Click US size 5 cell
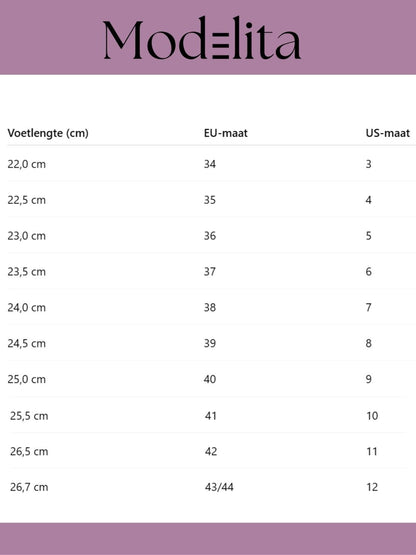 point(369,236)
